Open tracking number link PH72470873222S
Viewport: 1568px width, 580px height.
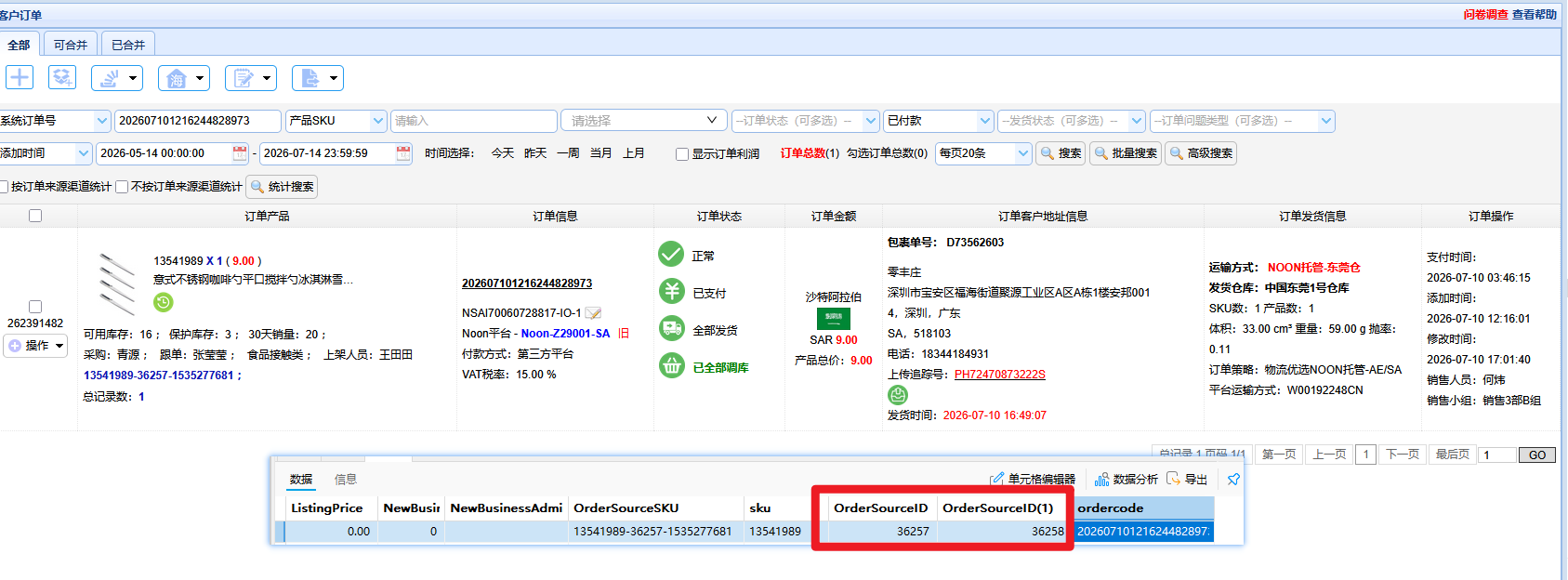1000,375
